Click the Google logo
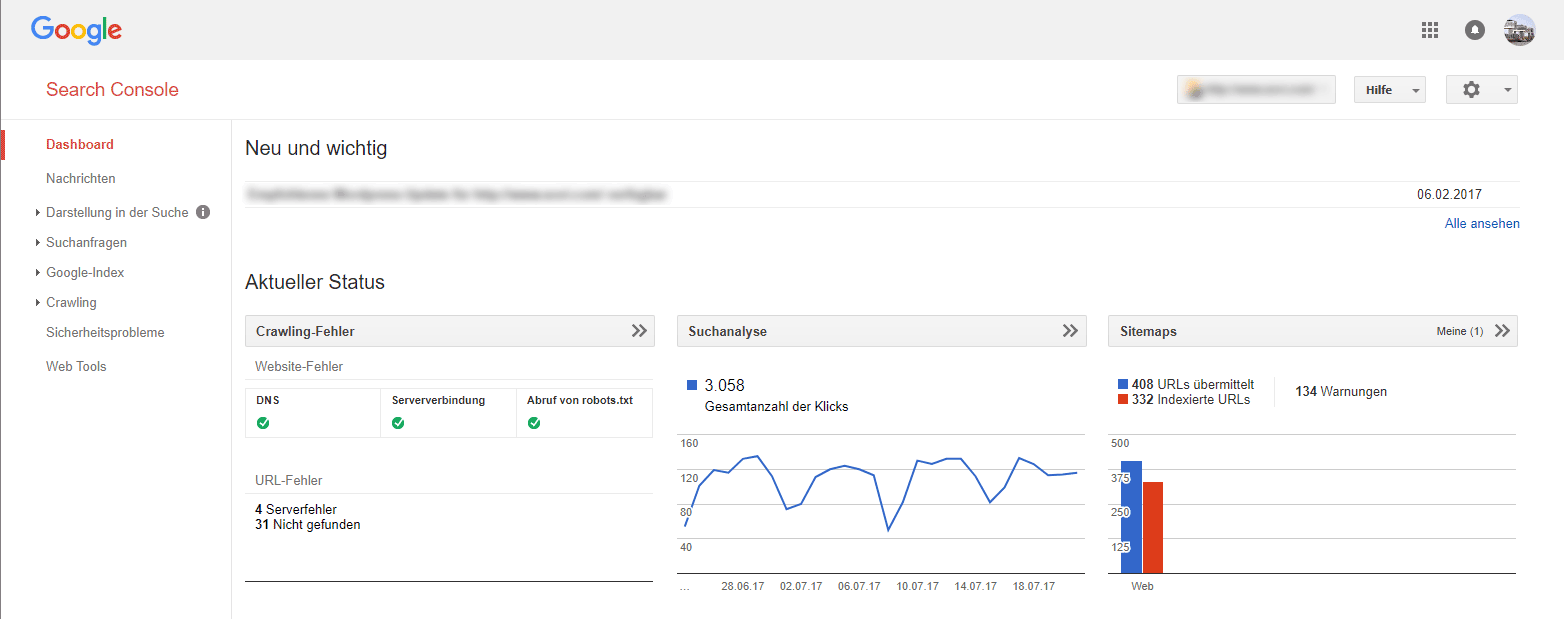 coord(76,30)
